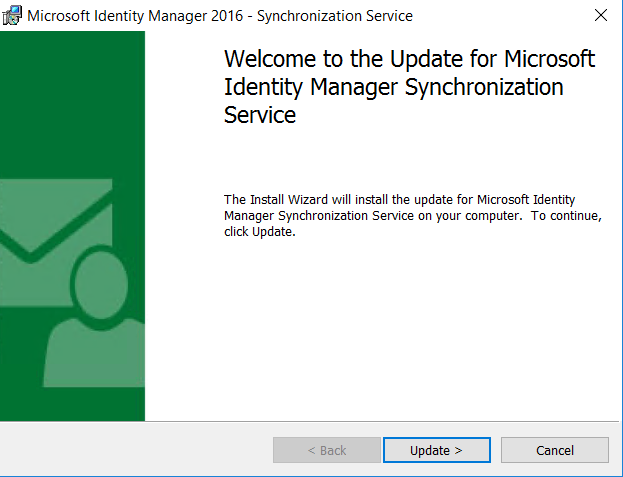Image resolution: width=623 pixels, height=477 pixels.
Task: Click the "click Update." text in the description
Action: 260,231
